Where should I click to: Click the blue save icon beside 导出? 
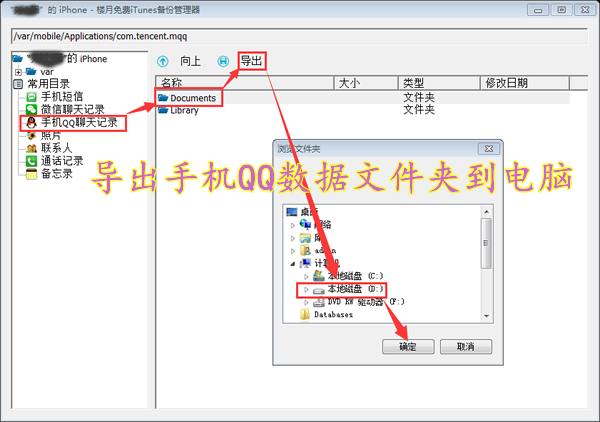pyautogui.click(x=223, y=61)
